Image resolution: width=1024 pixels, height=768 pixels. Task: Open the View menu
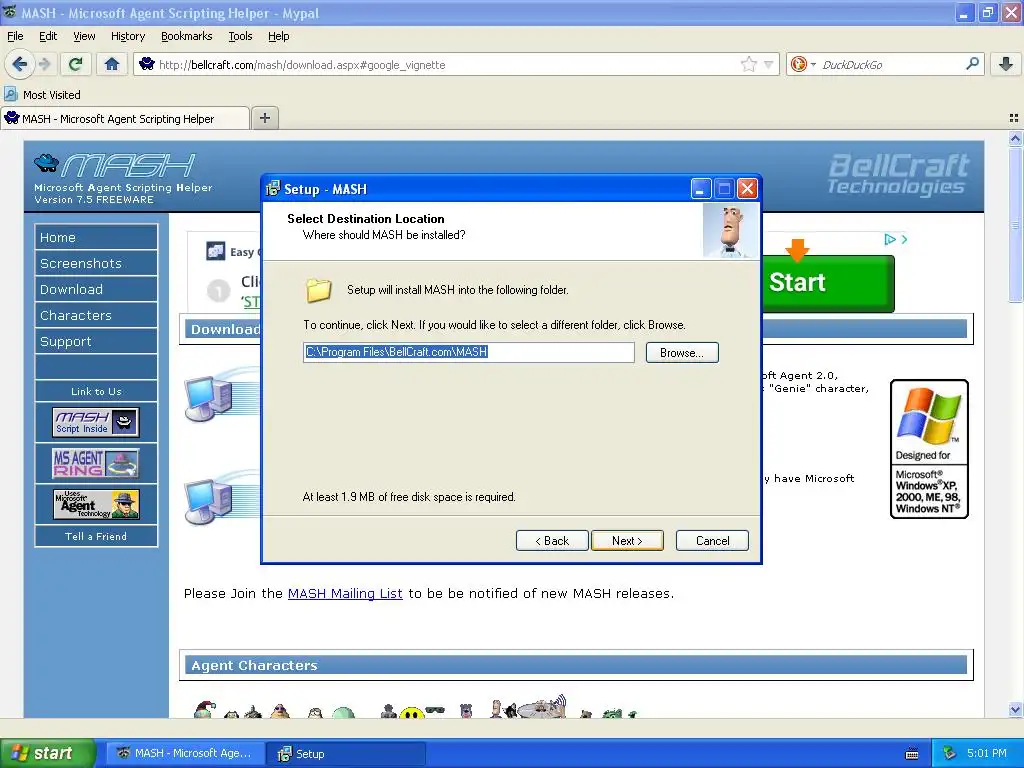(x=84, y=36)
